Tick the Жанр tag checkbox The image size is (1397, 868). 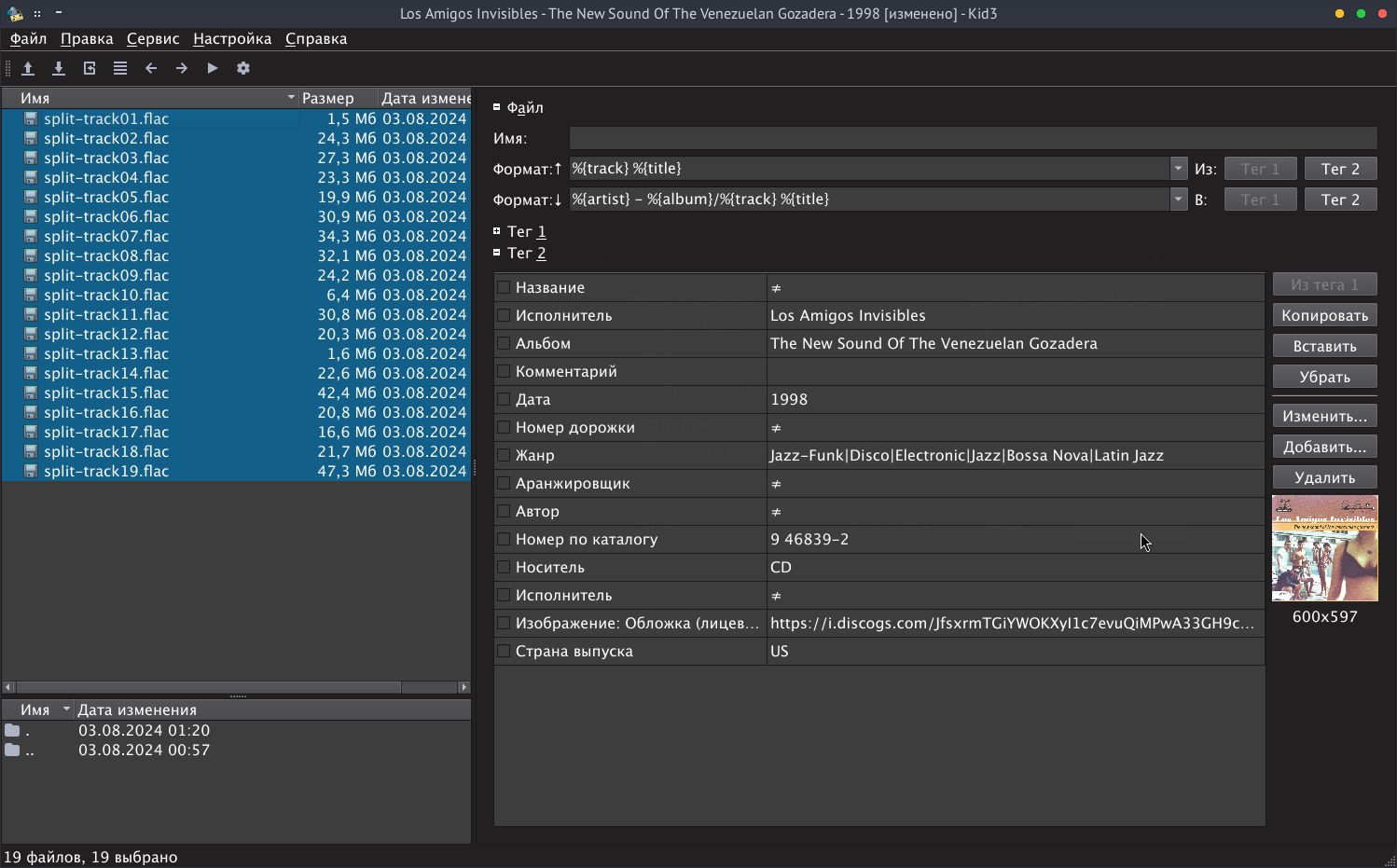click(504, 455)
